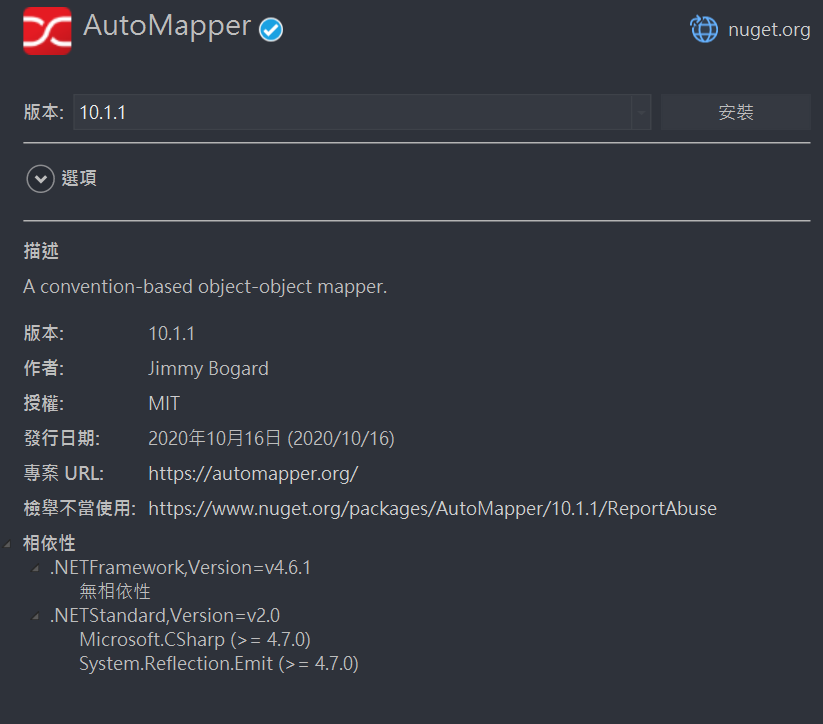Open the ReportAbuse nuget.org link
This screenshot has height=724, width=823.
point(432,509)
